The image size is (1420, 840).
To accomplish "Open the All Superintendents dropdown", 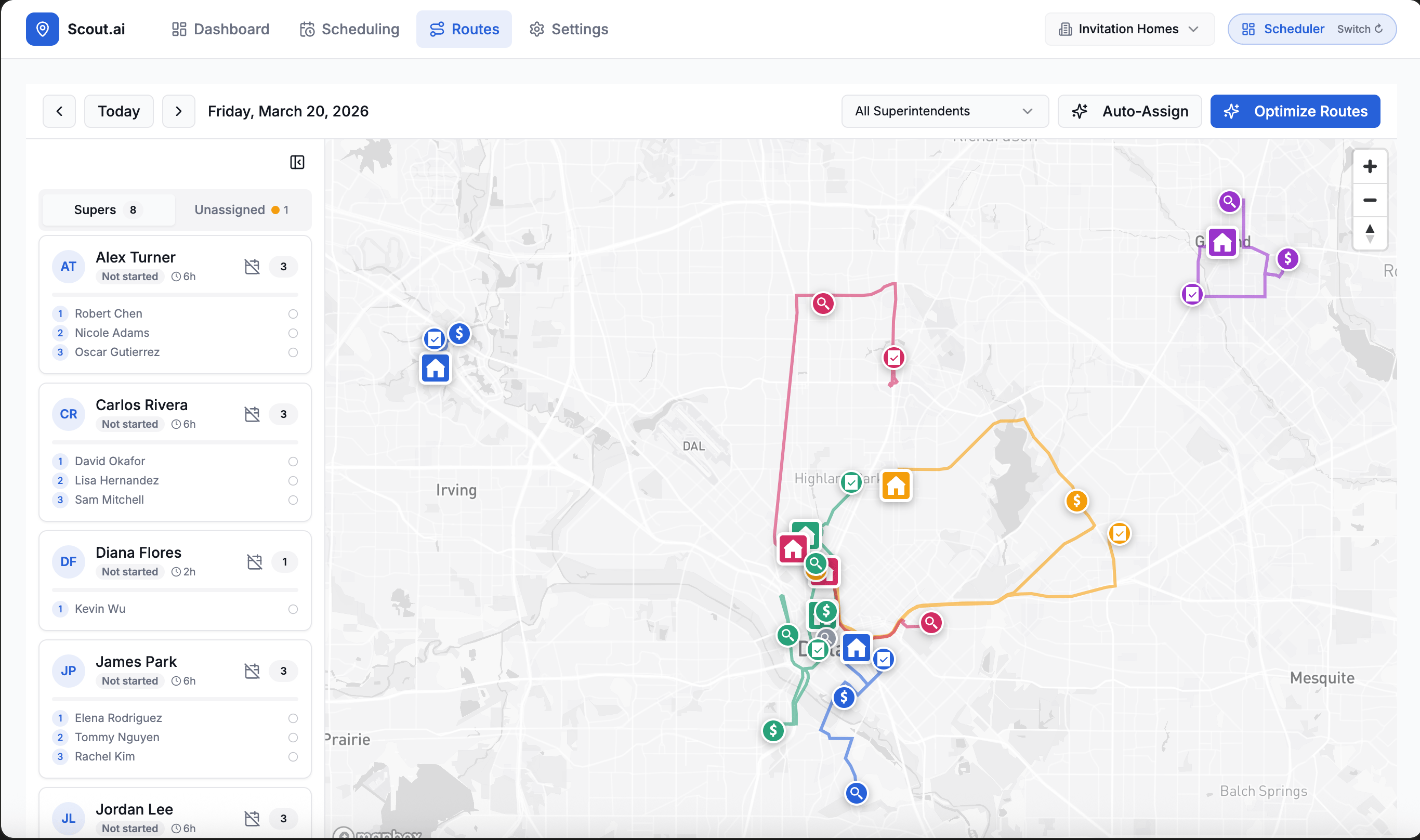I will pyautogui.click(x=944, y=111).
